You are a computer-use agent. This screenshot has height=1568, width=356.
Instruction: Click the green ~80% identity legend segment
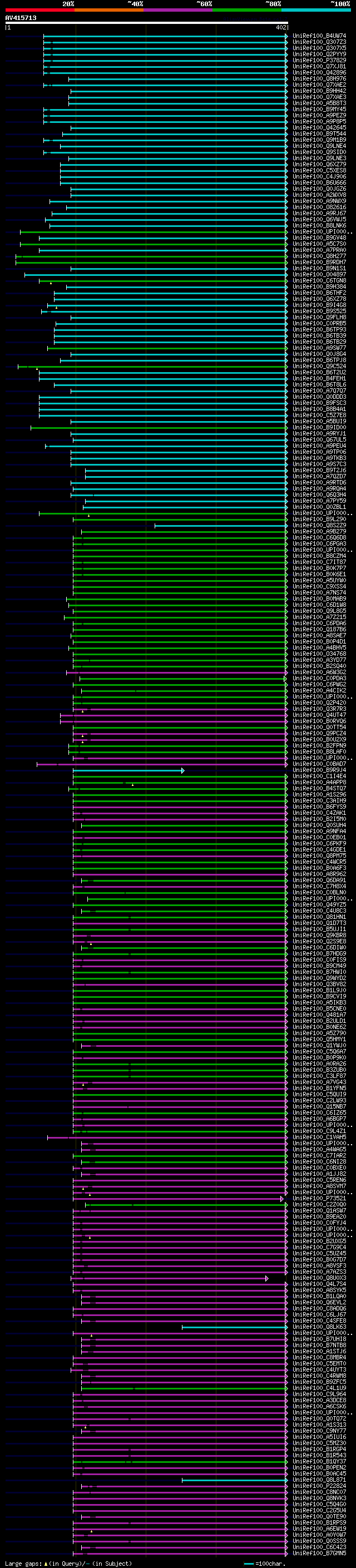click(247, 10)
